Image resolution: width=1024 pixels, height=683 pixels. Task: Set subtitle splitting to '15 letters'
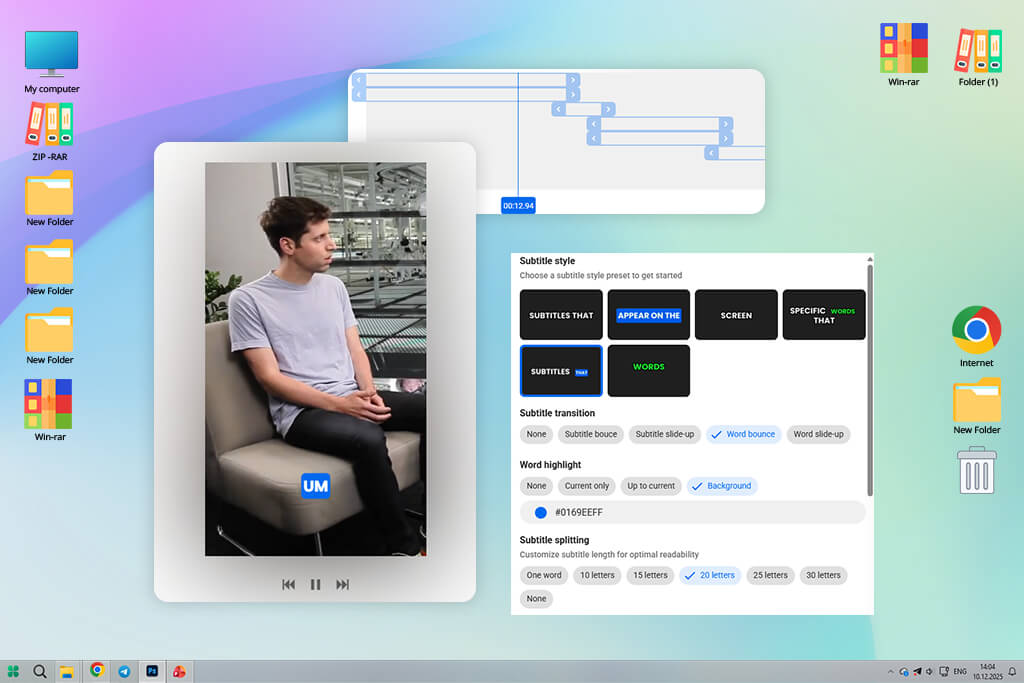click(650, 575)
